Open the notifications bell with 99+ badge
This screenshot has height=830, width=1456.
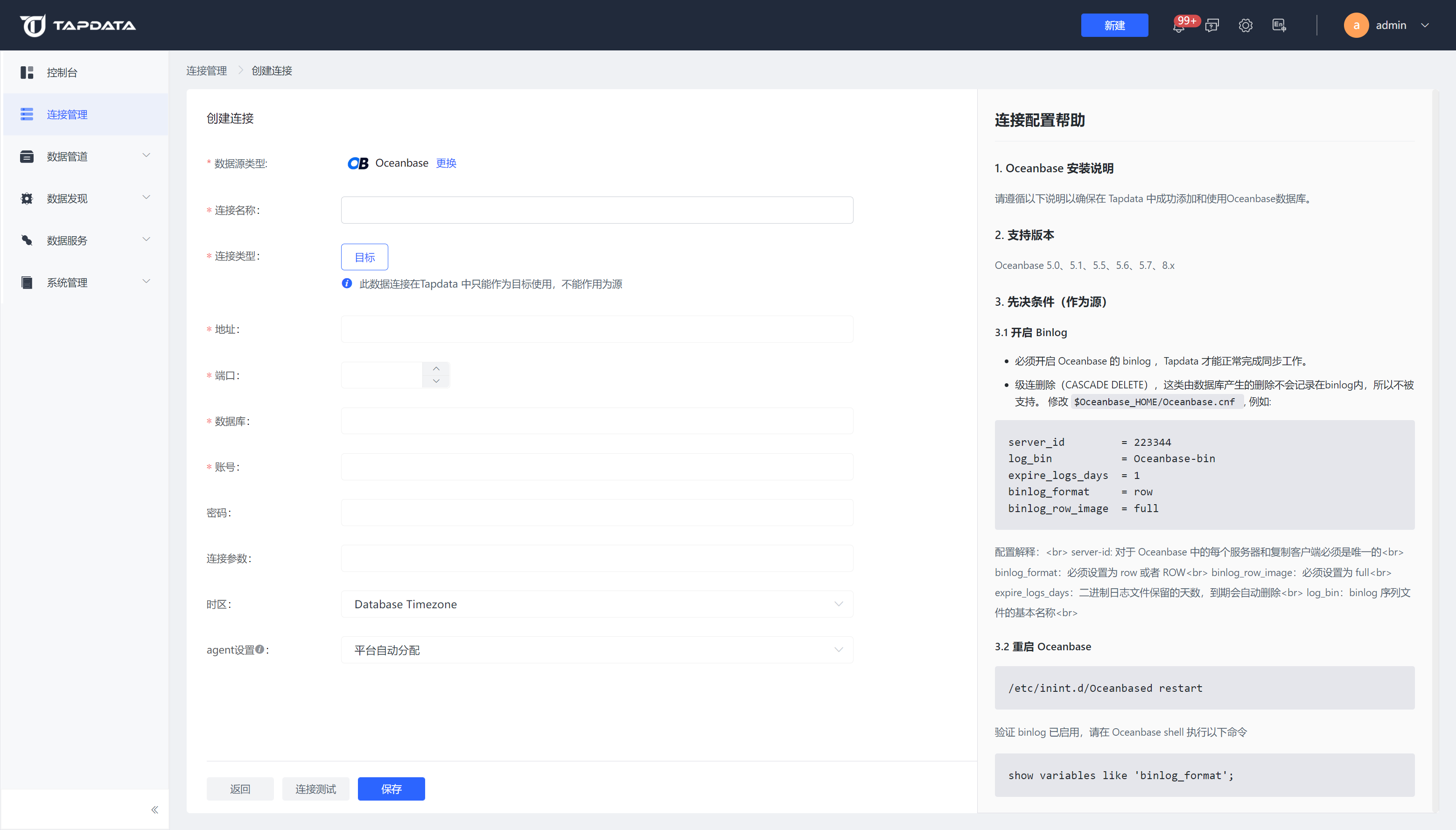pyautogui.click(x=1178, y=26)
